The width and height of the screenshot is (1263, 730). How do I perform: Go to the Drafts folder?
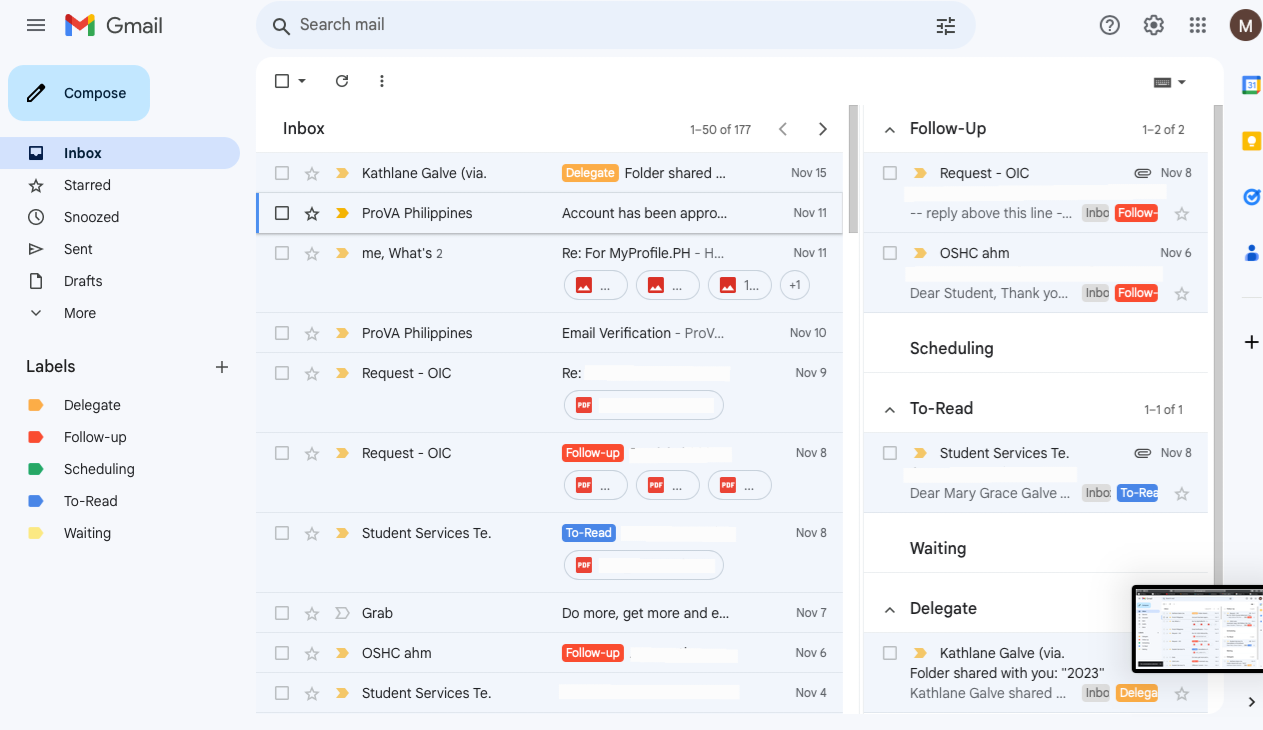coord(83,281)
